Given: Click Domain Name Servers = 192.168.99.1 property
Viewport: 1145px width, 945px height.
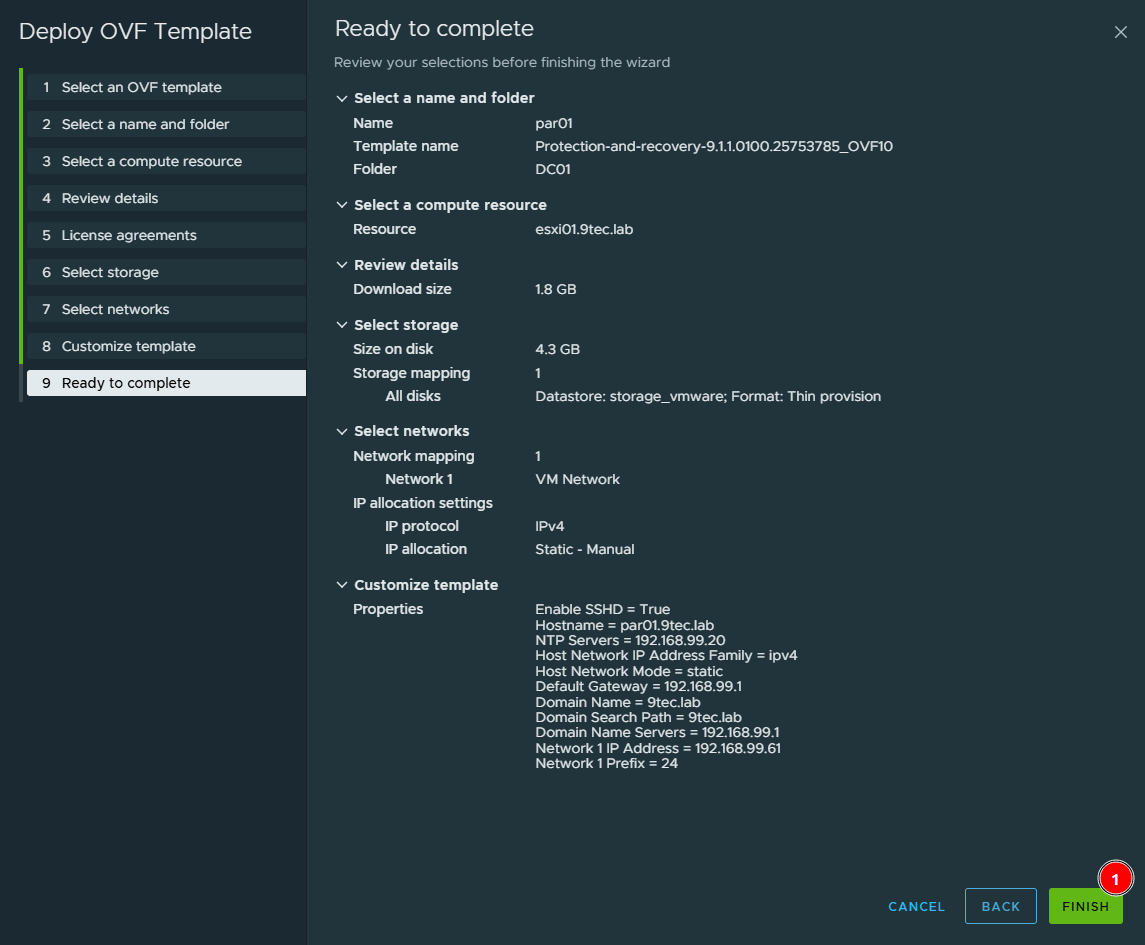Looking at the screenshot, I should tap(657, 732).
